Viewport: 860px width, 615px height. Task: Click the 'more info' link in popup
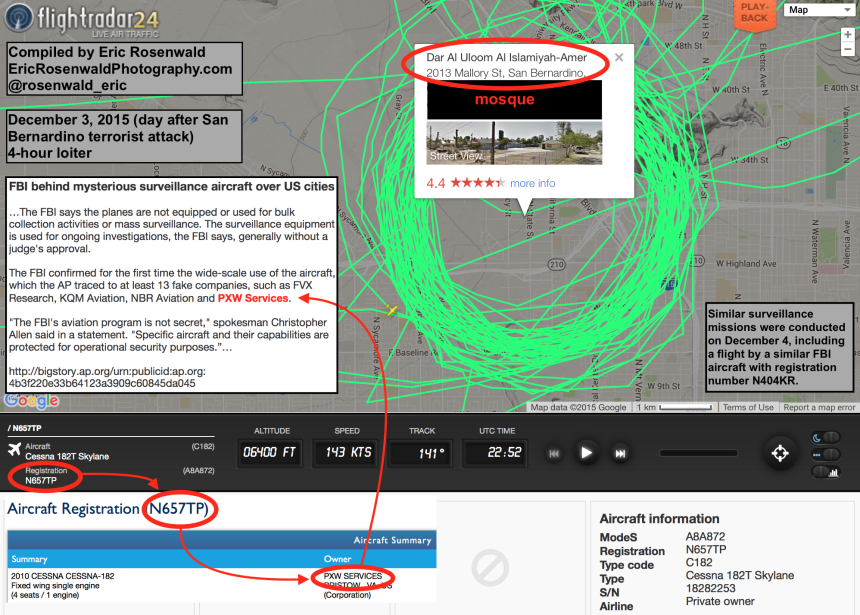[x=532, y=184]
